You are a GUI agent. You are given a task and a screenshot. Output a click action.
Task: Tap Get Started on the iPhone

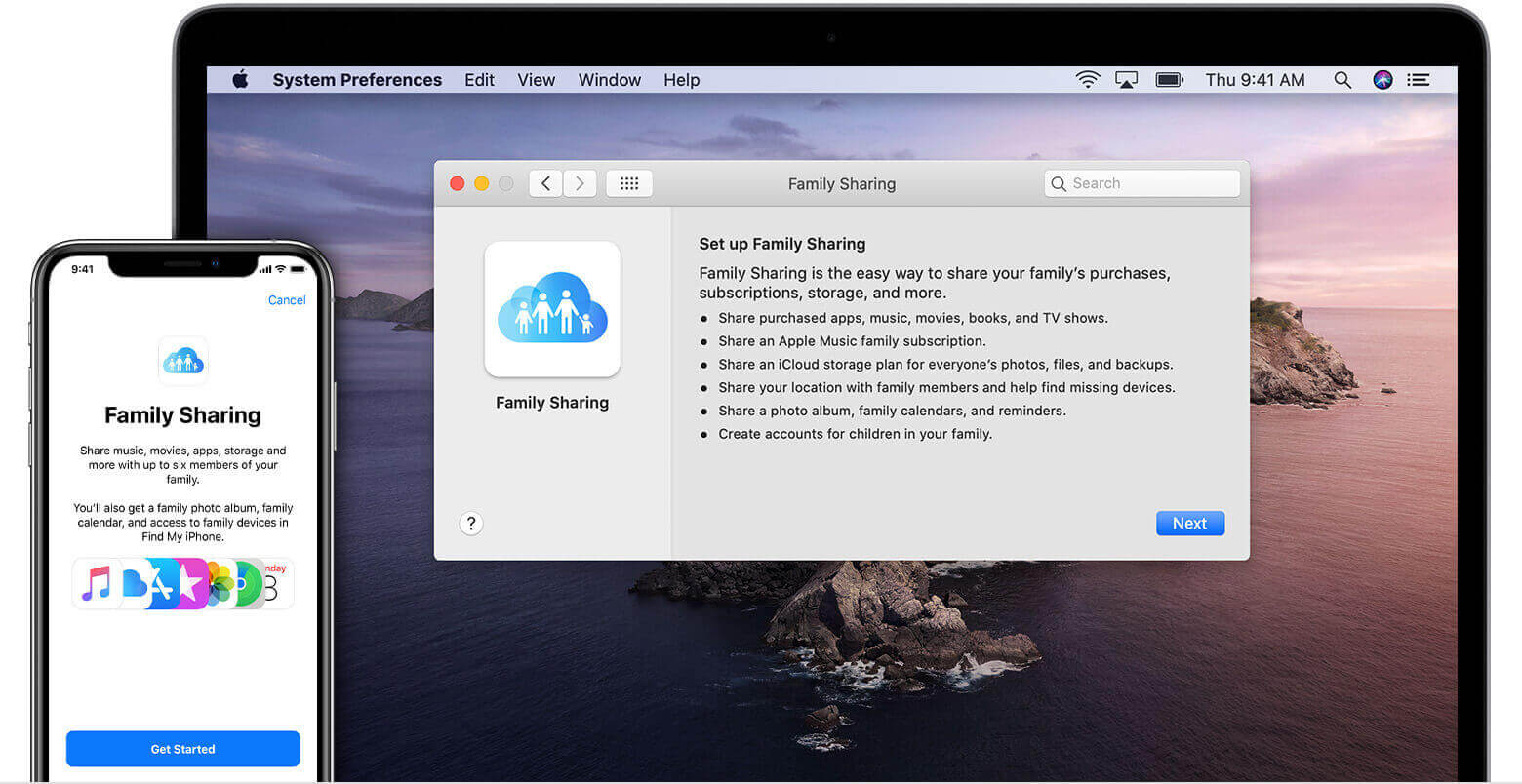[182, 749]
